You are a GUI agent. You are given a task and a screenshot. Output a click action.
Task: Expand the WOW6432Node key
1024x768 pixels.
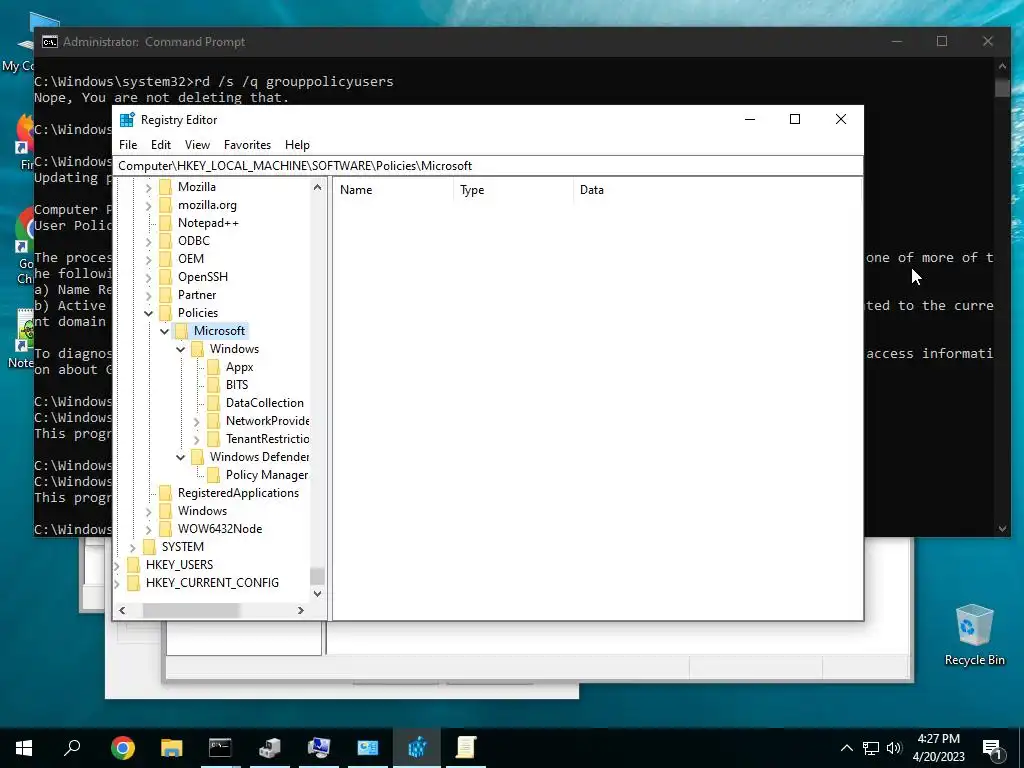[x=148, y=530]
